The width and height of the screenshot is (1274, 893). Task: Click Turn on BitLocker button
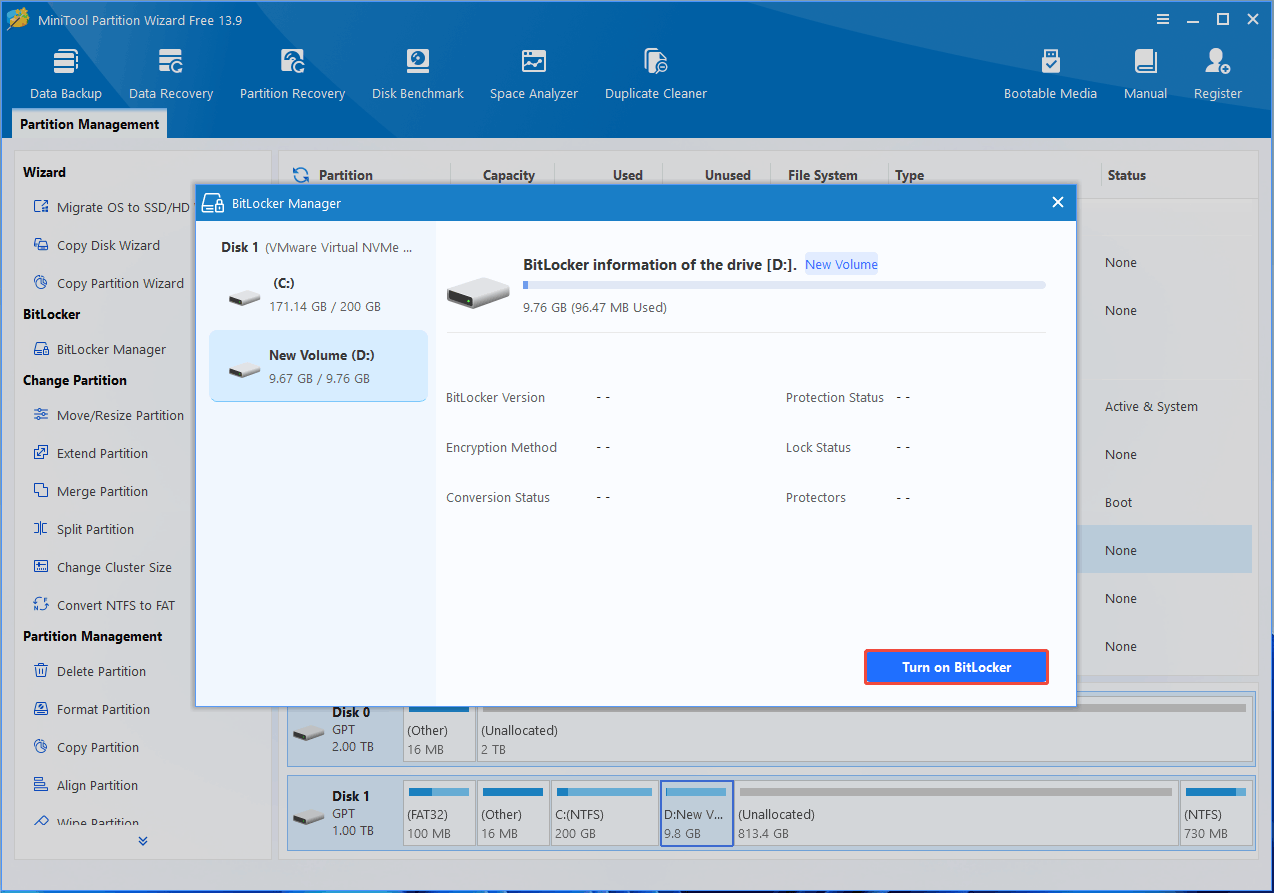pos(956,667)
